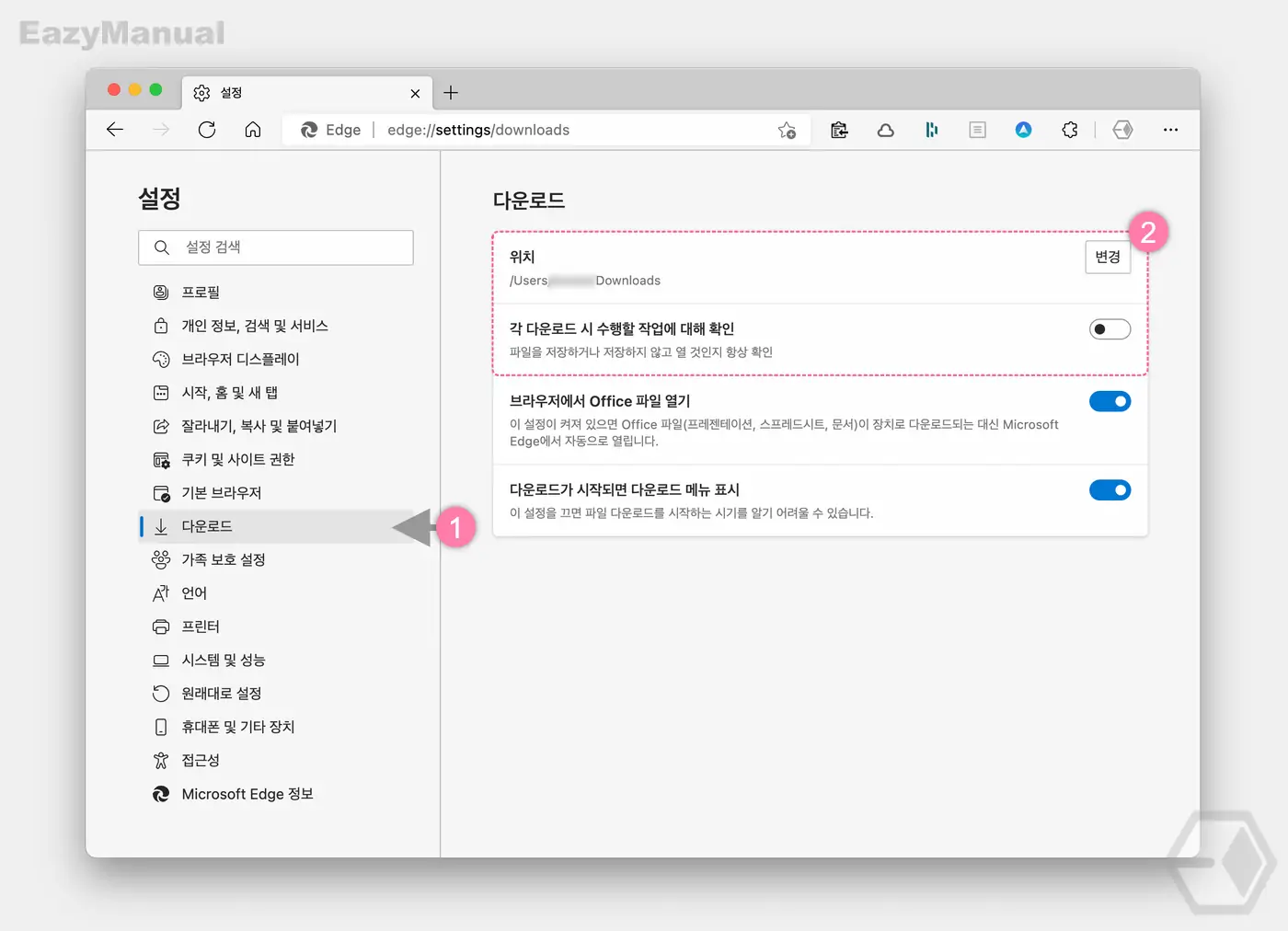Click the 다운로드 page heading

pos(529,201)
